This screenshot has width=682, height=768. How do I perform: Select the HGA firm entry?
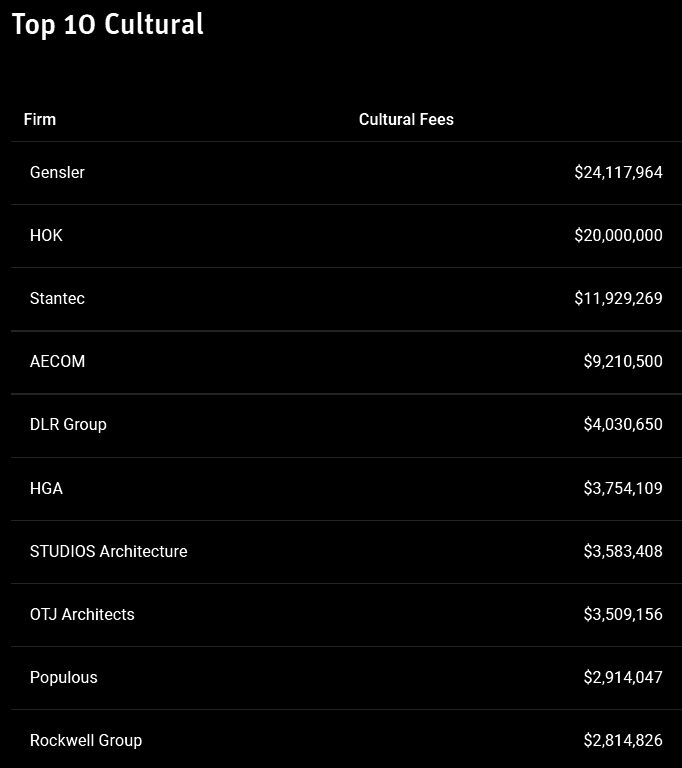pyautogui.click(x=46, y=488)
